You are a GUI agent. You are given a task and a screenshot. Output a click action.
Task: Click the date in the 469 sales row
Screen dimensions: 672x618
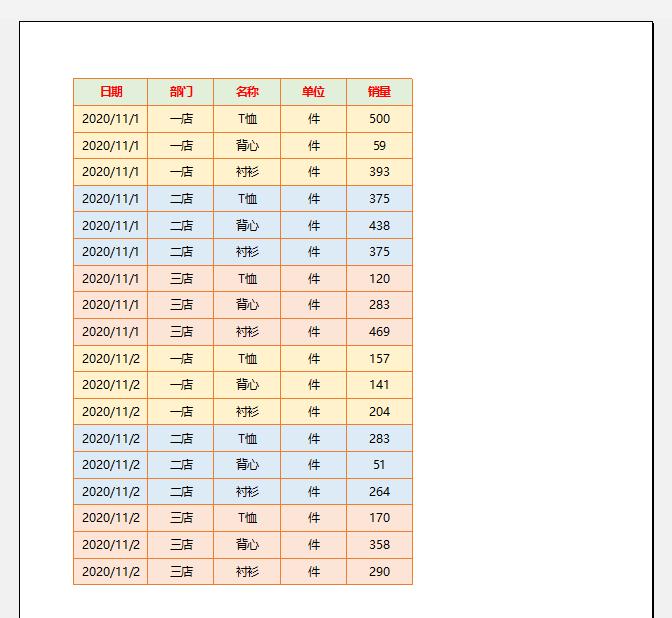click(x=111, y=332)
